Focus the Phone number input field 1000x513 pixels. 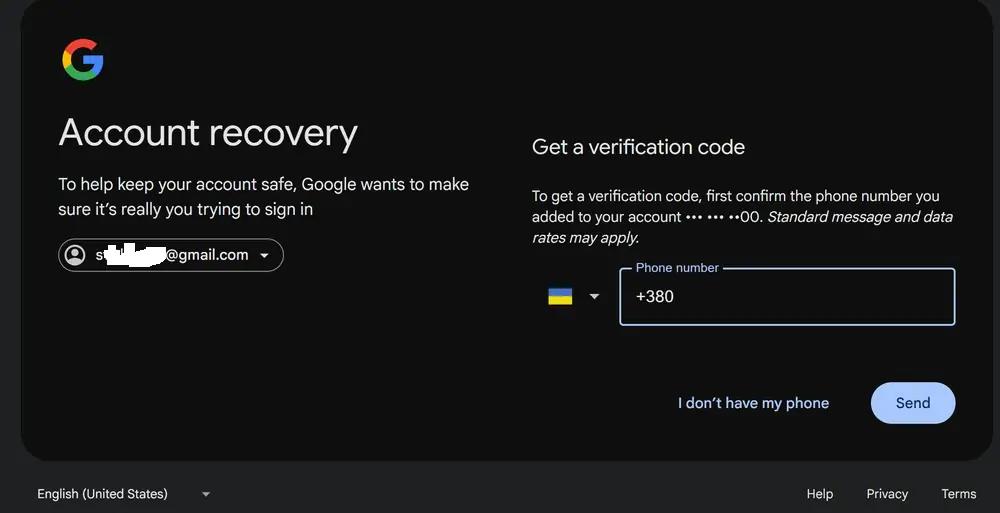click(787, 297)
